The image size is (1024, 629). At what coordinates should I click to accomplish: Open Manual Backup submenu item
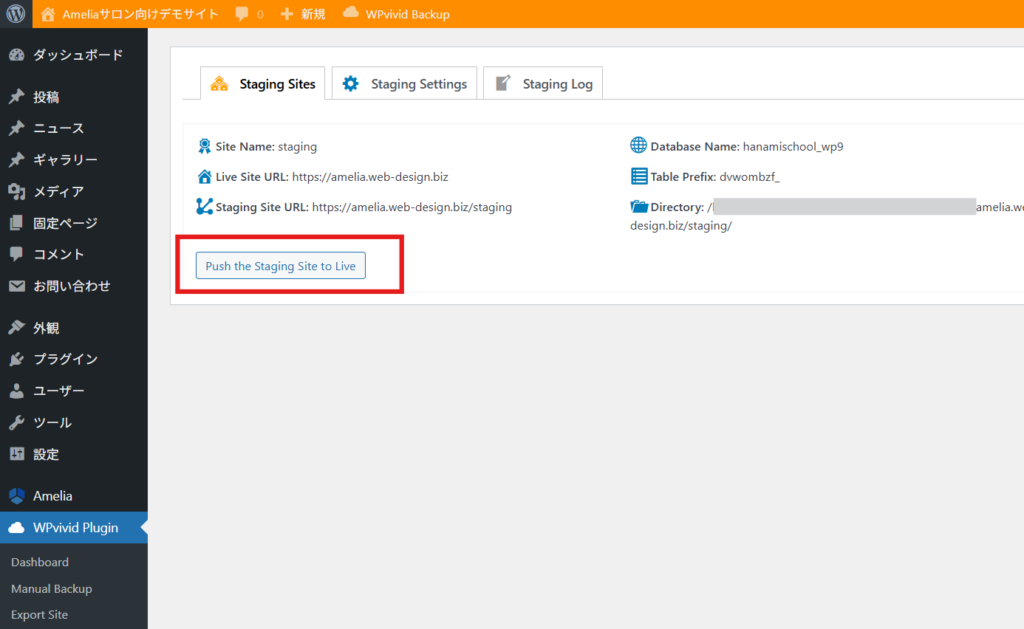click(51, 589)
